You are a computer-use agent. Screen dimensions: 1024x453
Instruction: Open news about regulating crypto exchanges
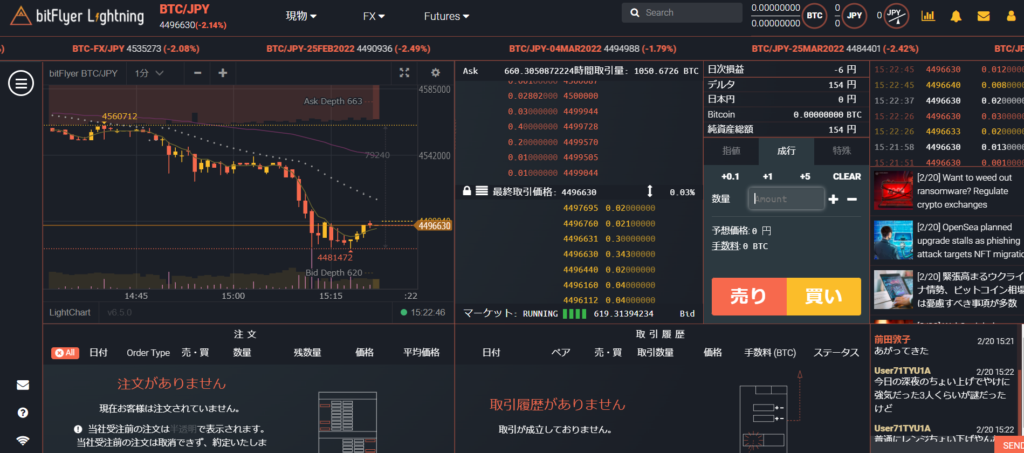coord(966,191)
